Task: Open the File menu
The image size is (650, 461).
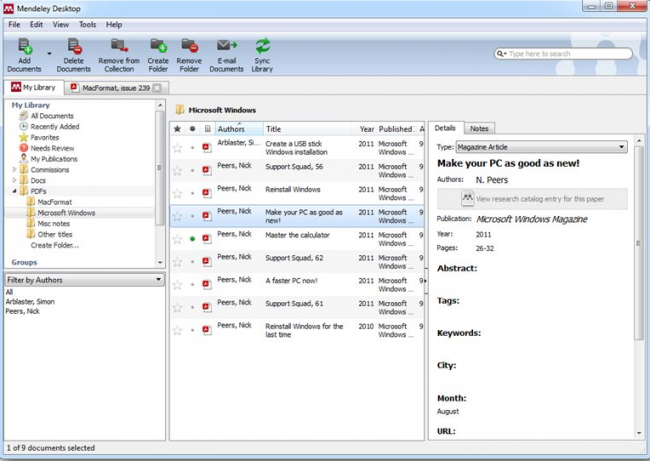Action: [x=14, y=24]
